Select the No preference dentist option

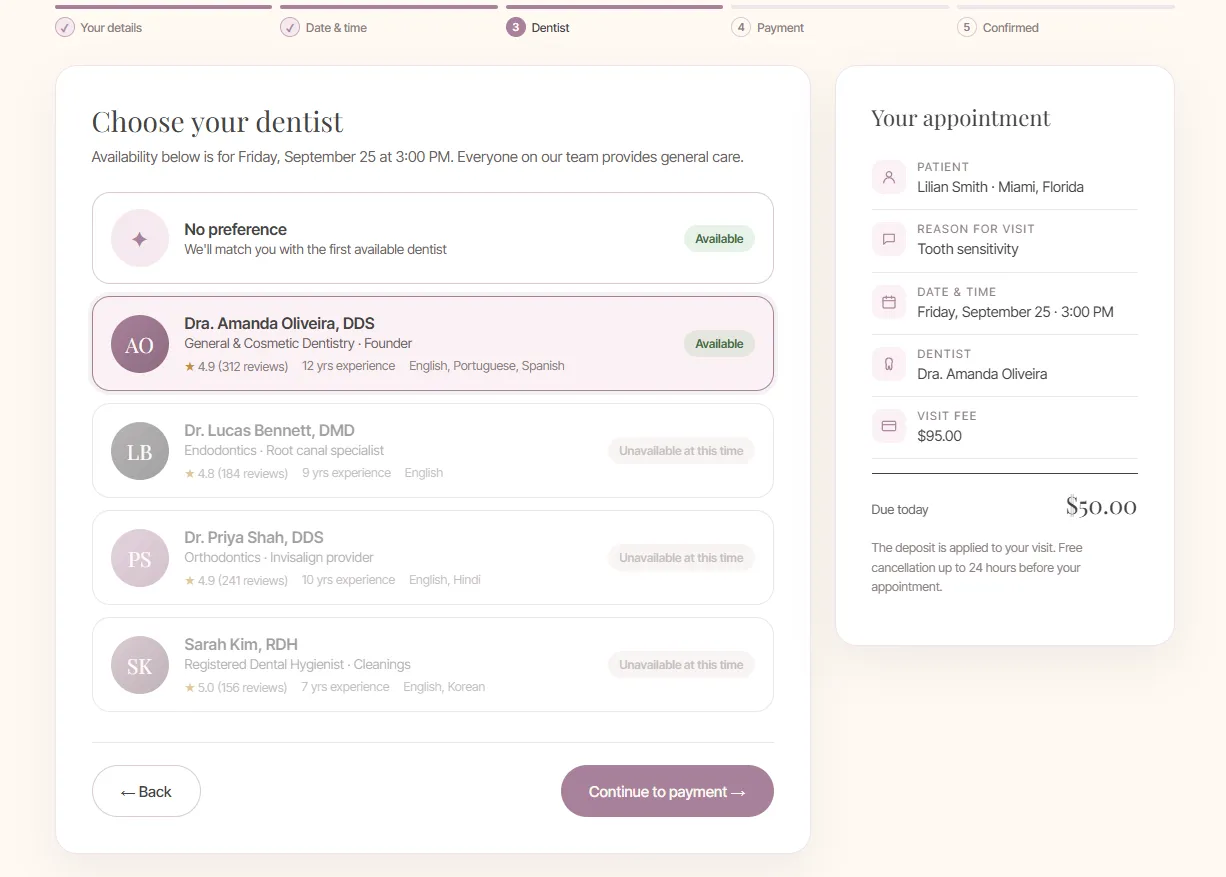tap(433, 238)
